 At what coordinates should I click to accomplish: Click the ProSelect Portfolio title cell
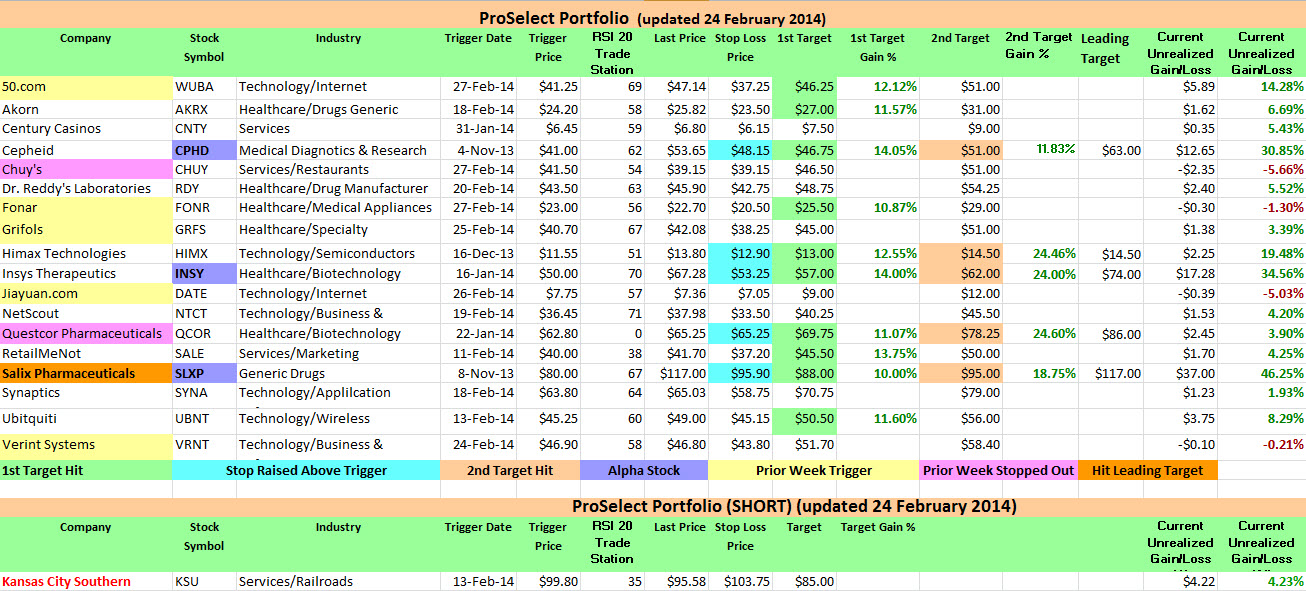pos(653,18)
